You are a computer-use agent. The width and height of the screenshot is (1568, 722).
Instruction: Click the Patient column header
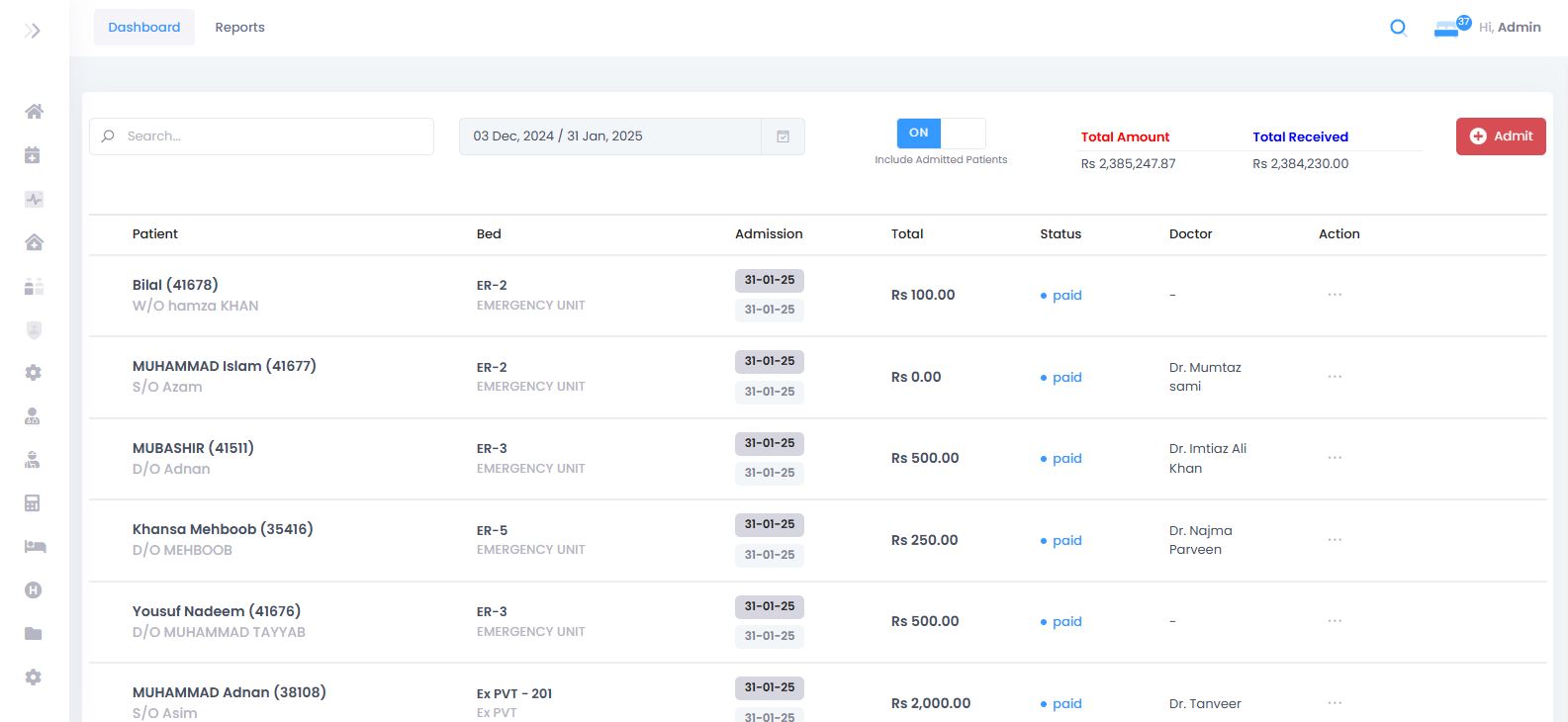click(155, 234)
